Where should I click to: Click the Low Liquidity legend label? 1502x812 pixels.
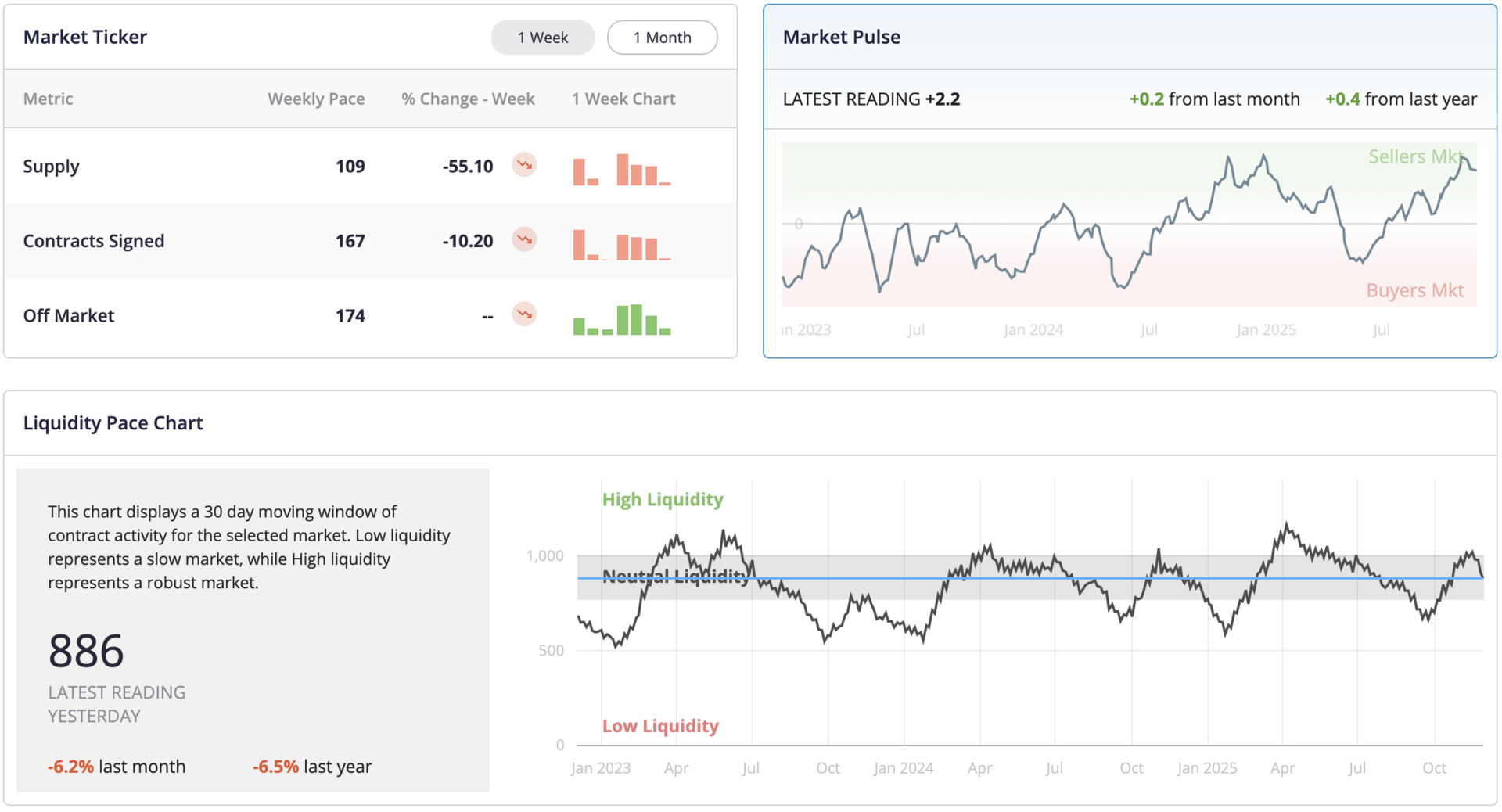[660, 726]
